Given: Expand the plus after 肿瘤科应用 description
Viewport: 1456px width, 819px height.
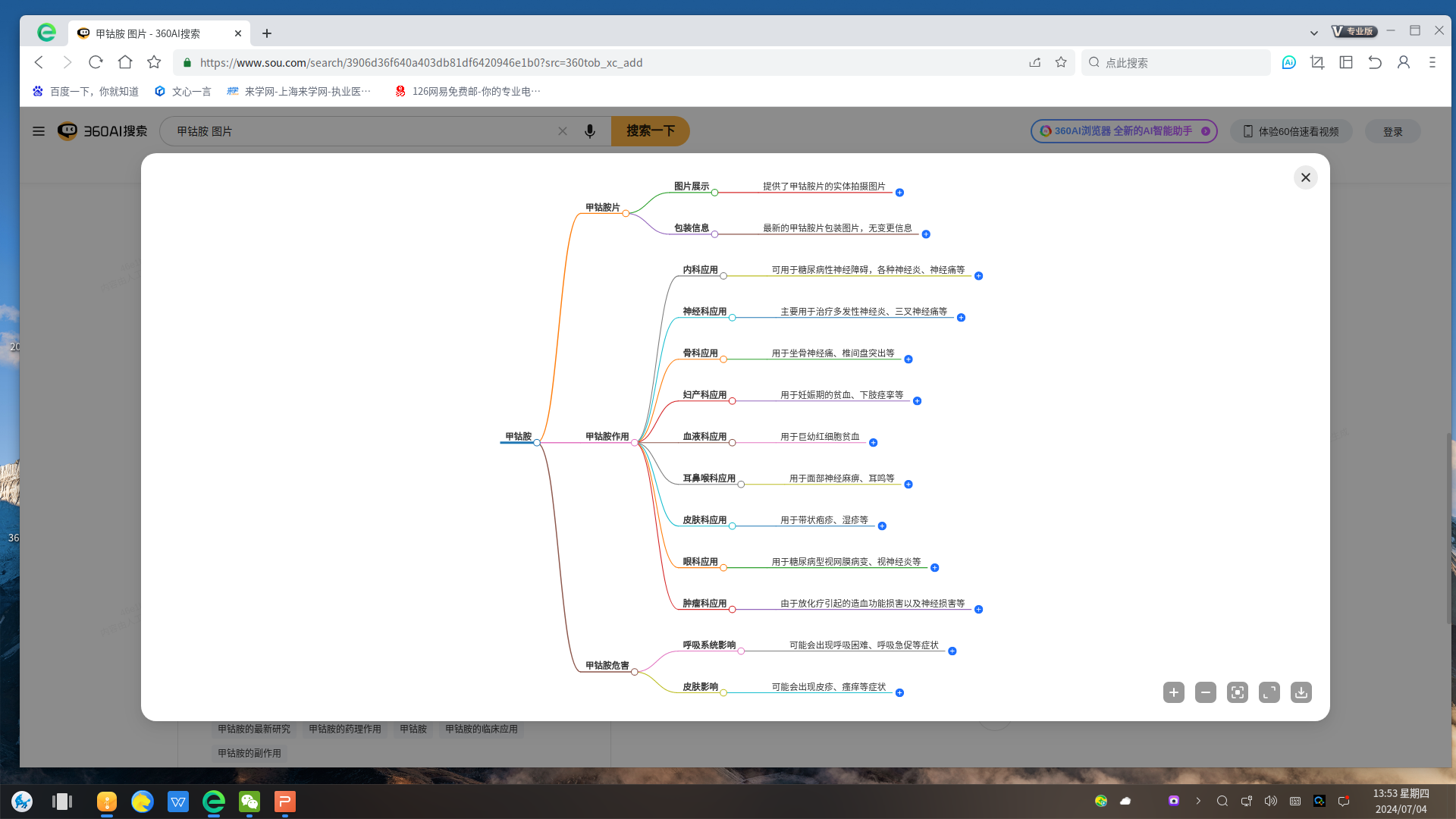Looking at the screenshot, I should [x=978, y=610].
